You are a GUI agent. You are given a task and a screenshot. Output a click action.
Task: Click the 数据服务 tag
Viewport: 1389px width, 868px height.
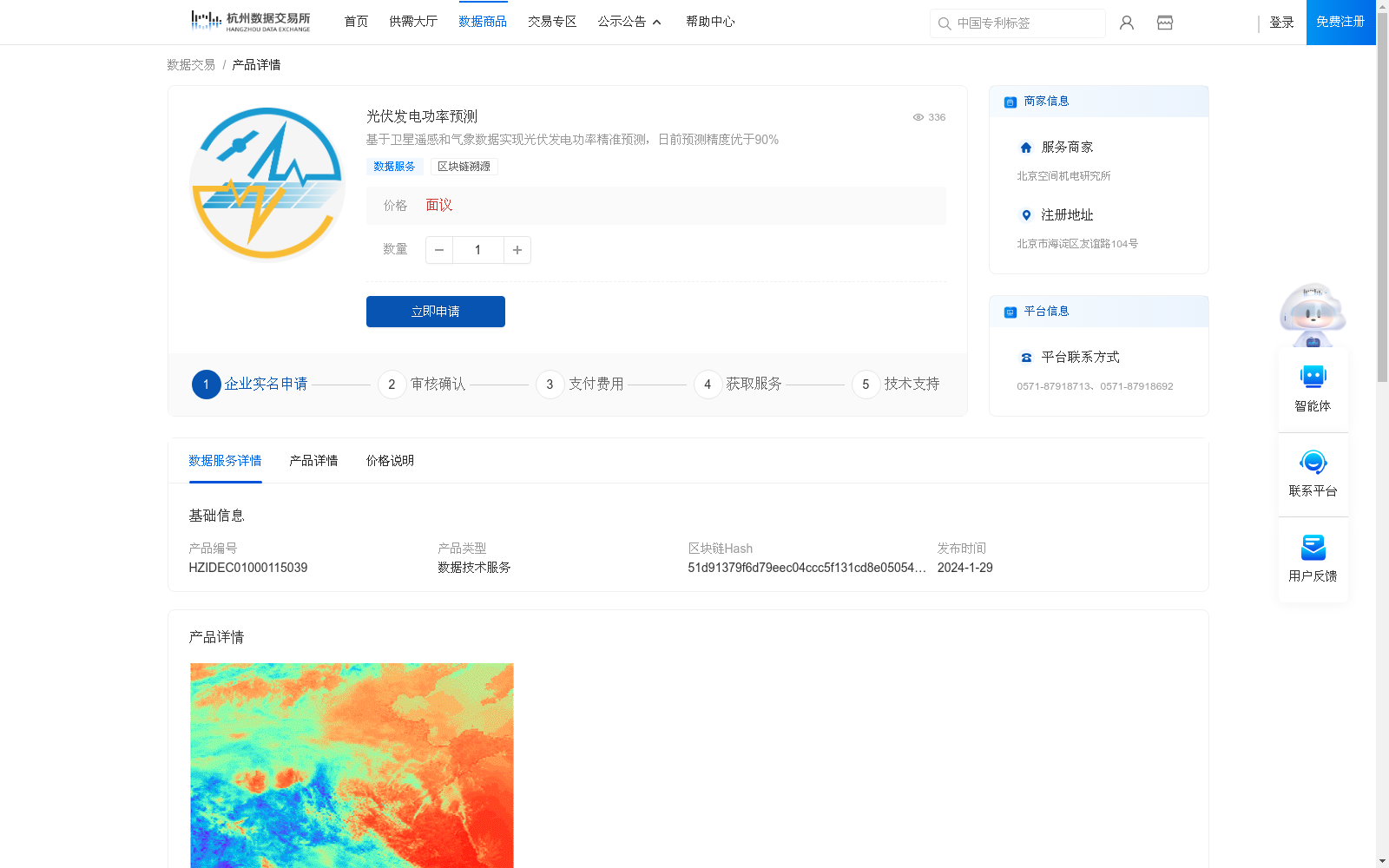point(394,167)
